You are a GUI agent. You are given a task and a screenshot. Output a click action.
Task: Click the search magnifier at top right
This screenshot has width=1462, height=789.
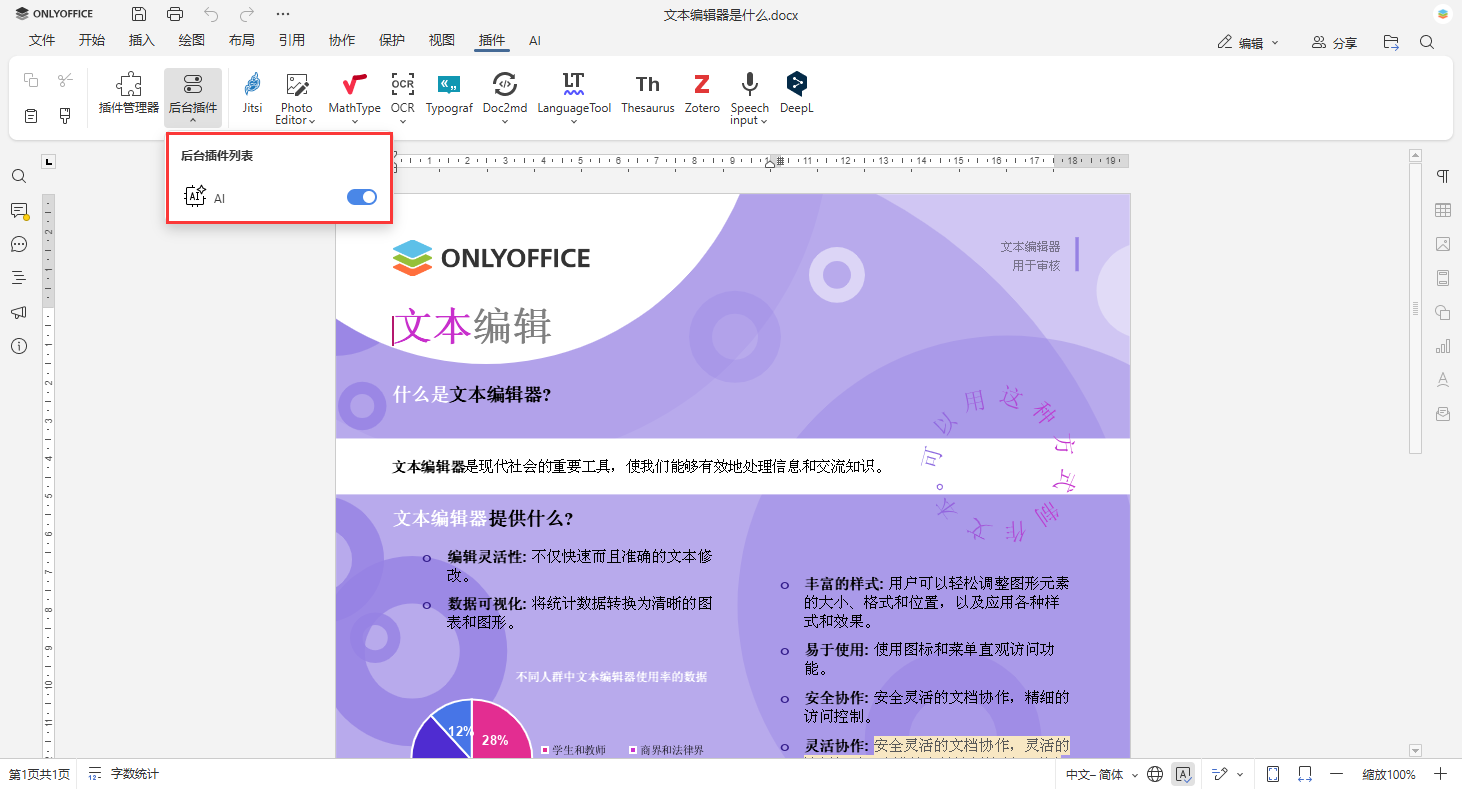1427,42
